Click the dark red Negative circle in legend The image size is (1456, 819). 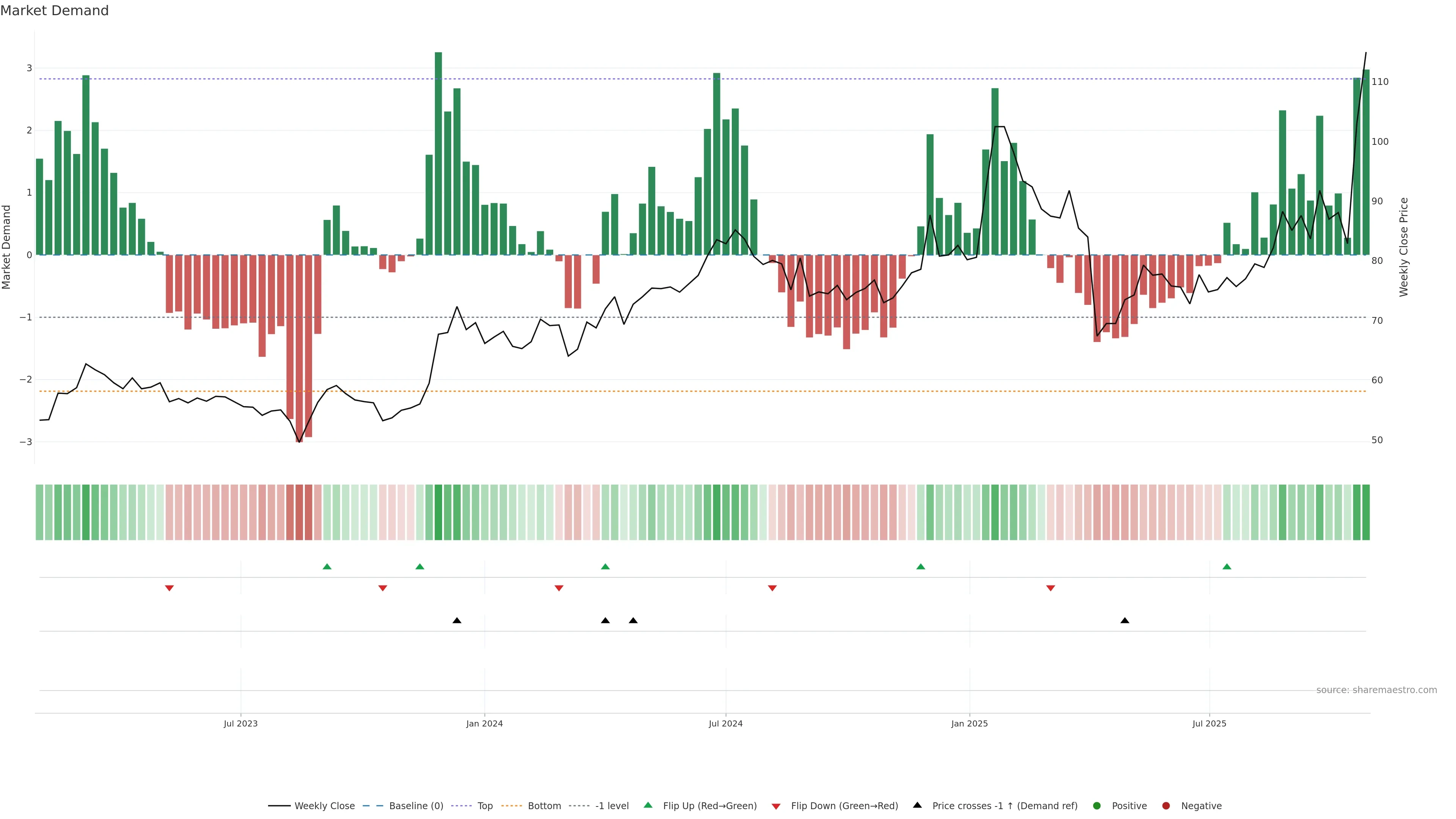click(x=1166, y=806)
